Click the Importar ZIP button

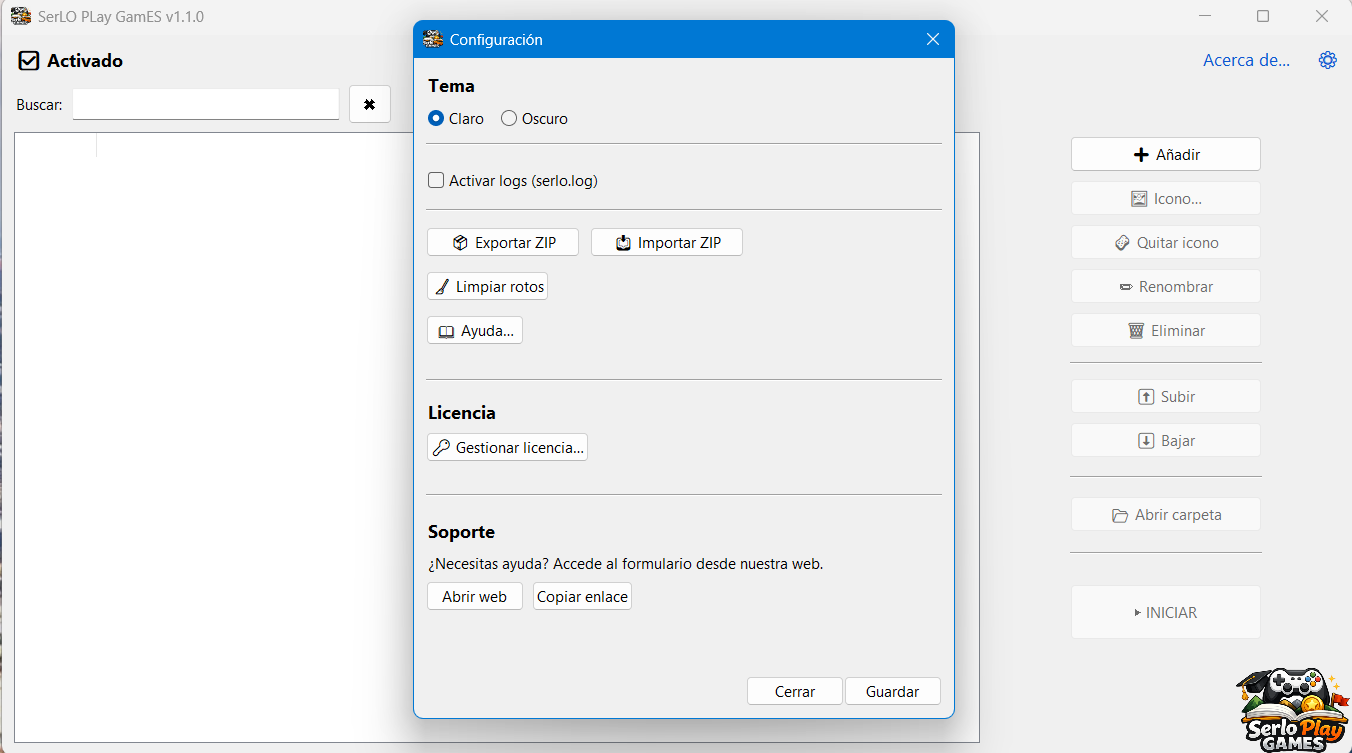(x=667, y=243)
